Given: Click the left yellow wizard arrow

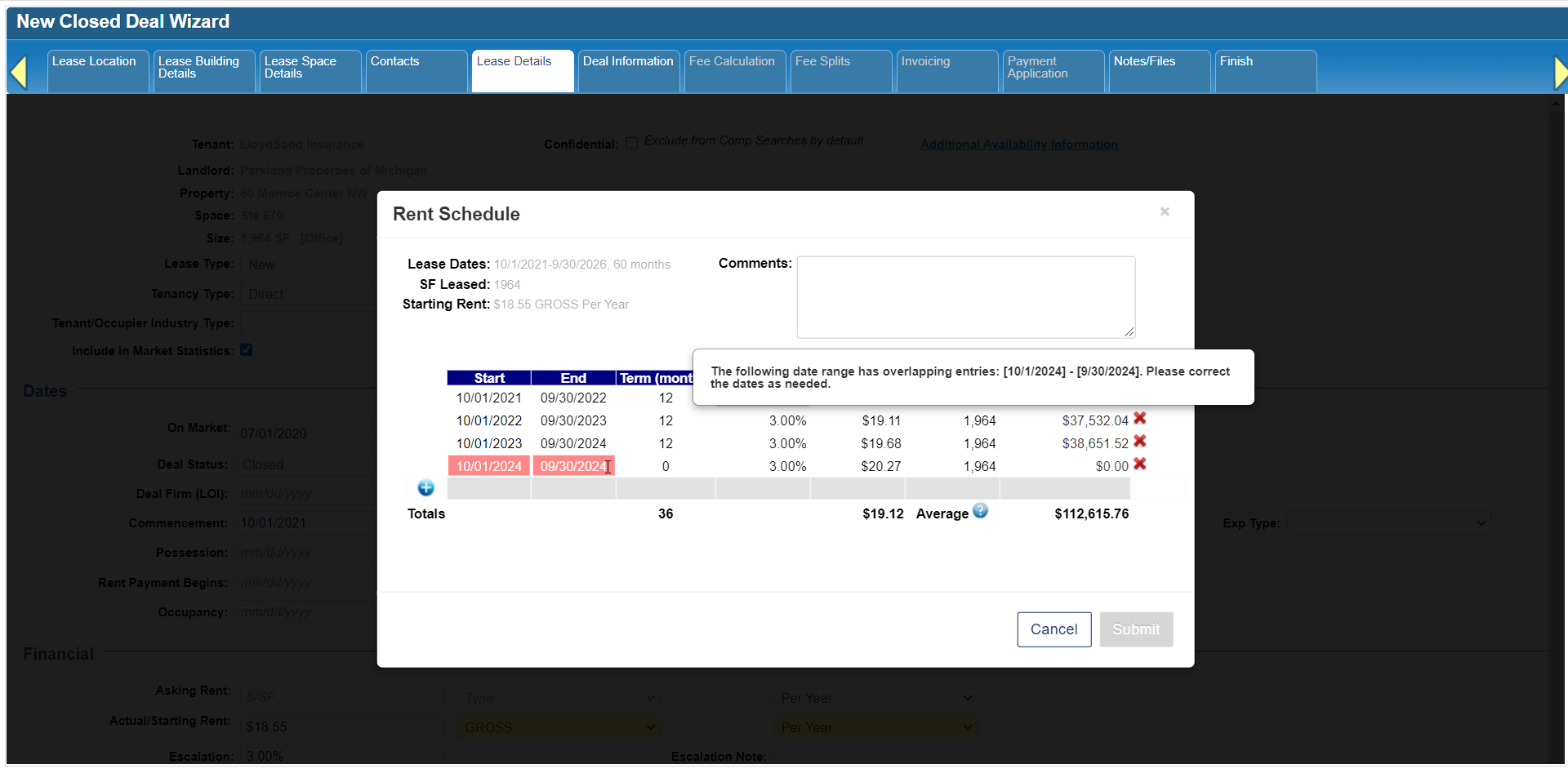Looking at the screenshot, I should pyautogui.click(x=19, y=72).
